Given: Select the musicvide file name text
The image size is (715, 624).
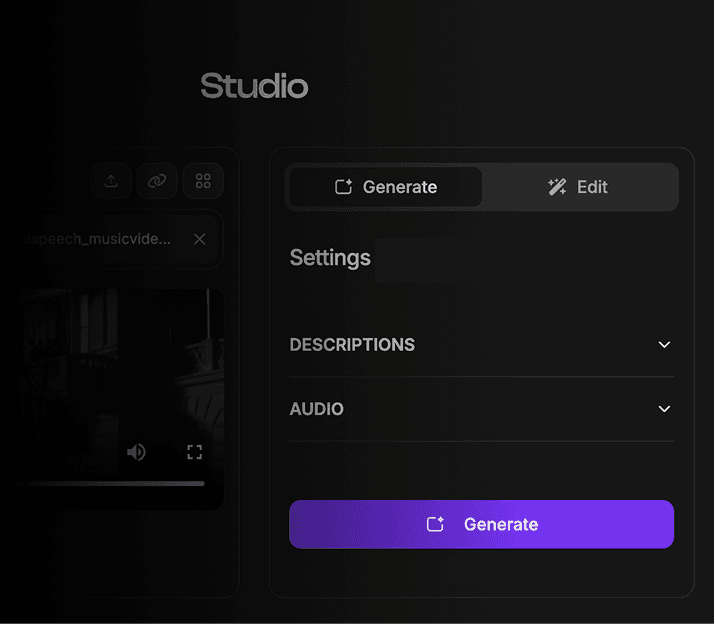Looking at the screenshot, I should click(93, 239).
